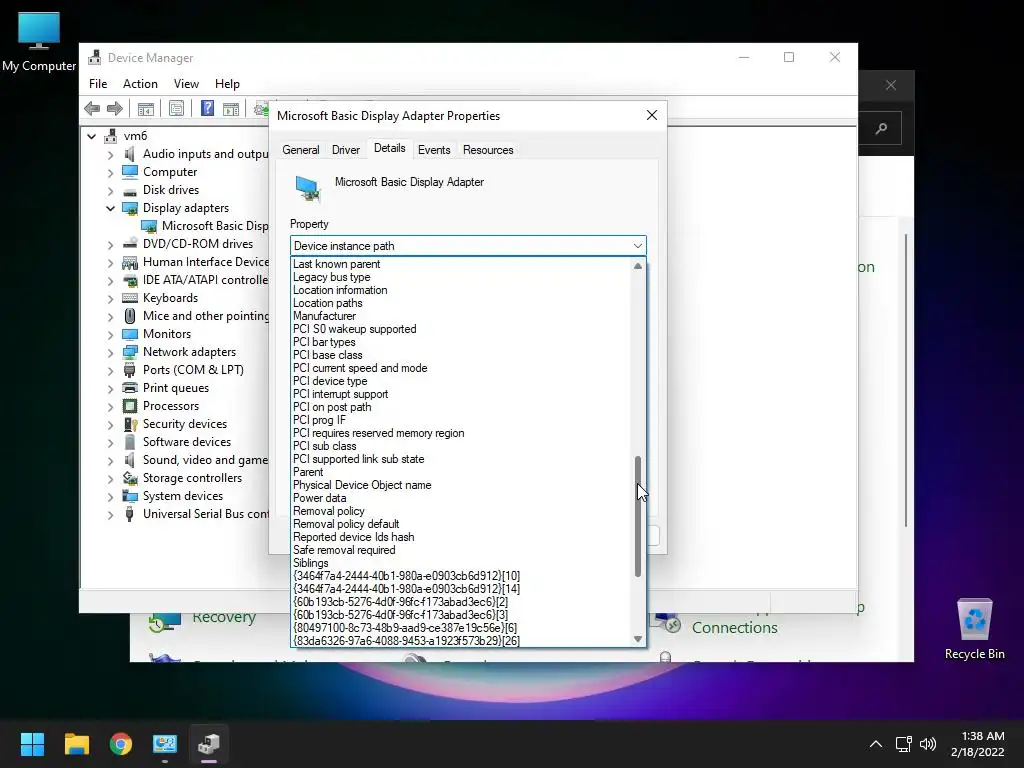Click the blue Help question mark icon
Viewport: 1024px width, 768px height.
click(x=207, y=108)
